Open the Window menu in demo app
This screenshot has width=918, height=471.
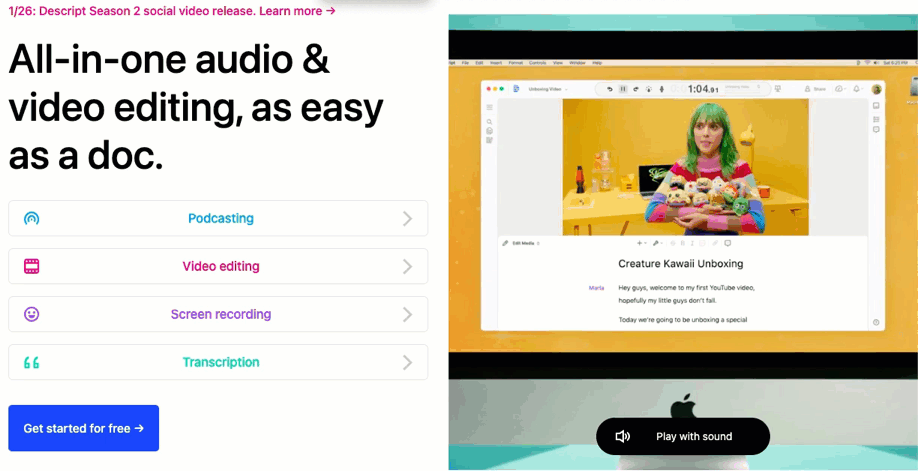click(x=577, y=63)
